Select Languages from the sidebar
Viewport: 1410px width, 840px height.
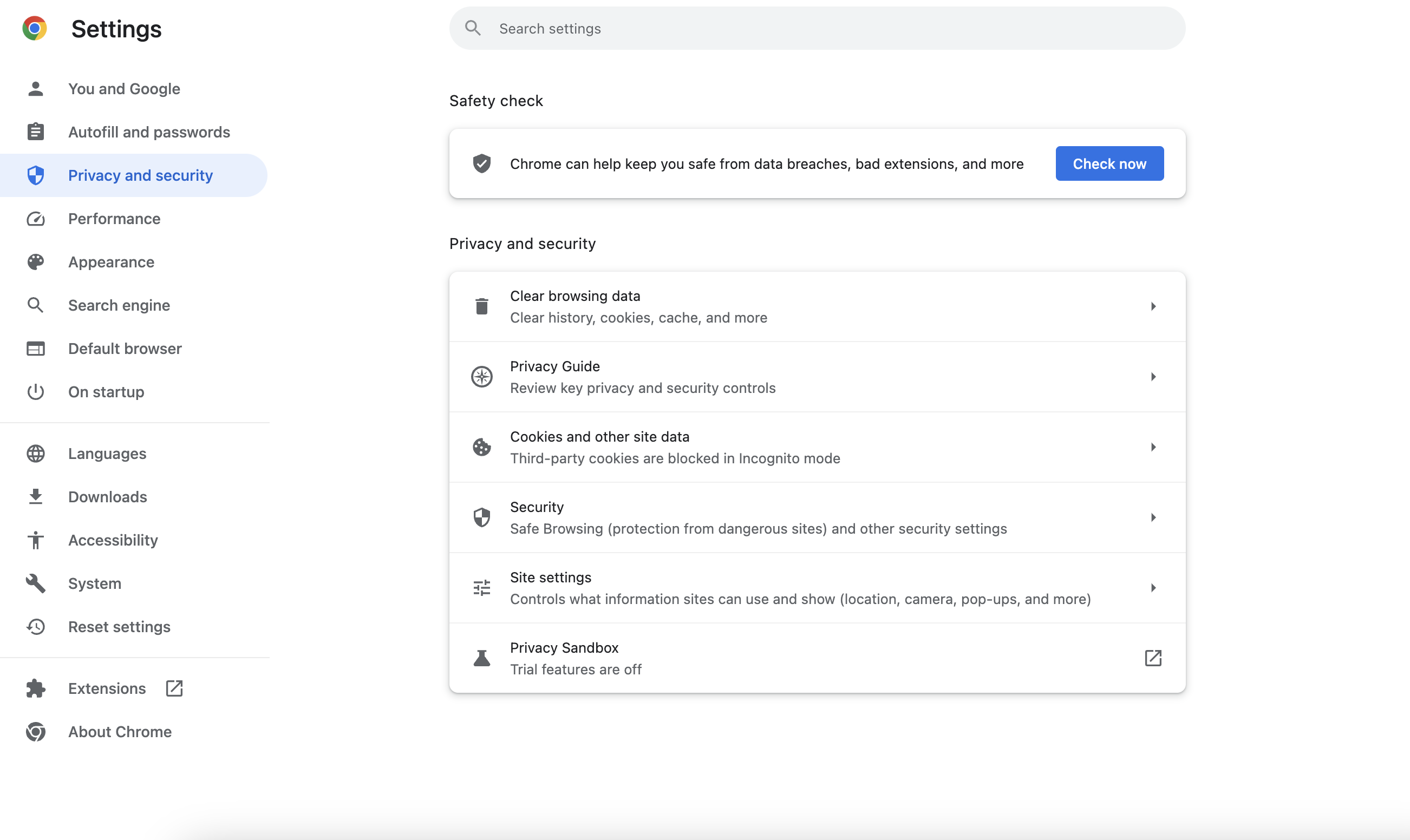click(107, 454)
